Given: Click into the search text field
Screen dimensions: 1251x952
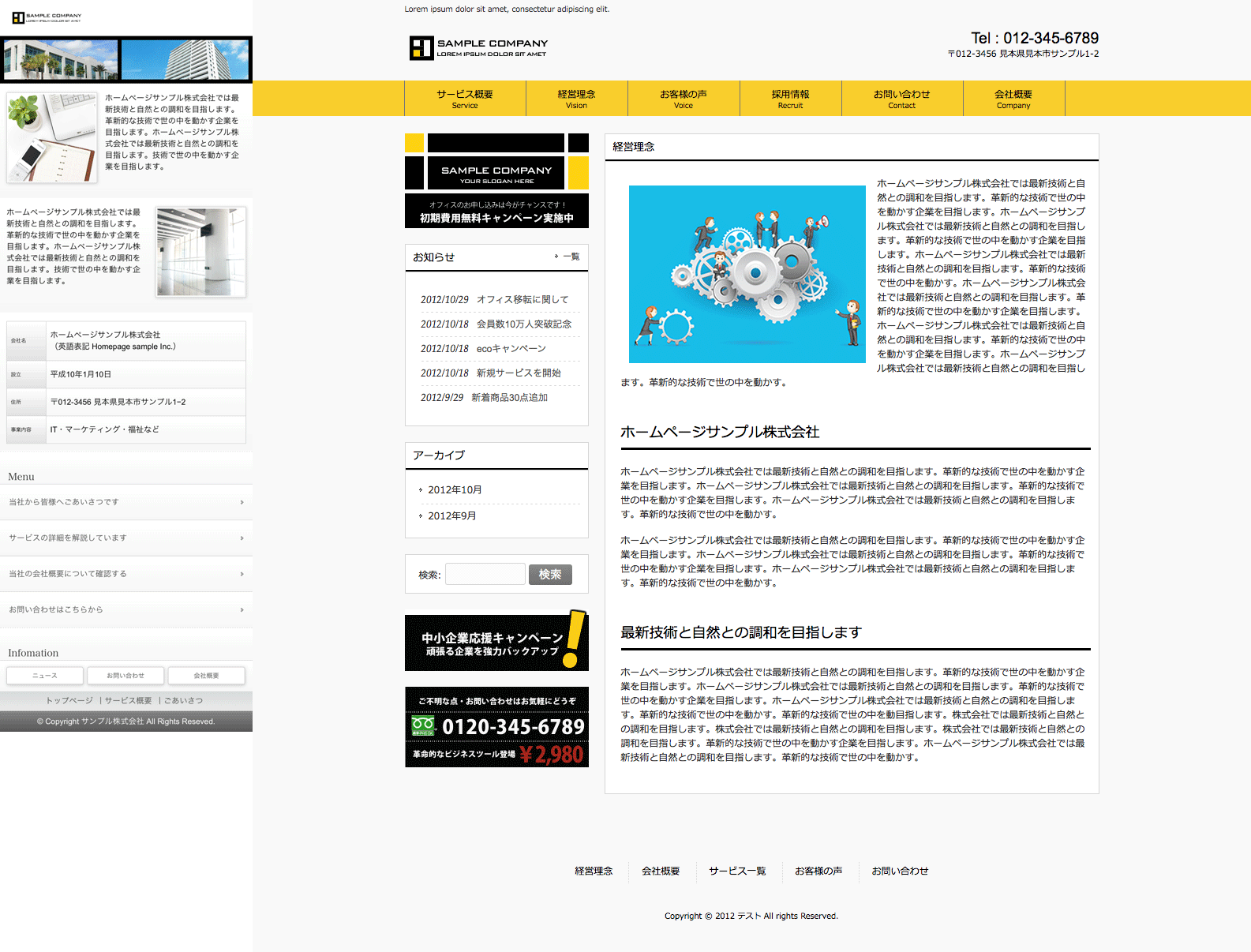Looking at the screenshot, I should pyautogui.click(x=485, y=575).
